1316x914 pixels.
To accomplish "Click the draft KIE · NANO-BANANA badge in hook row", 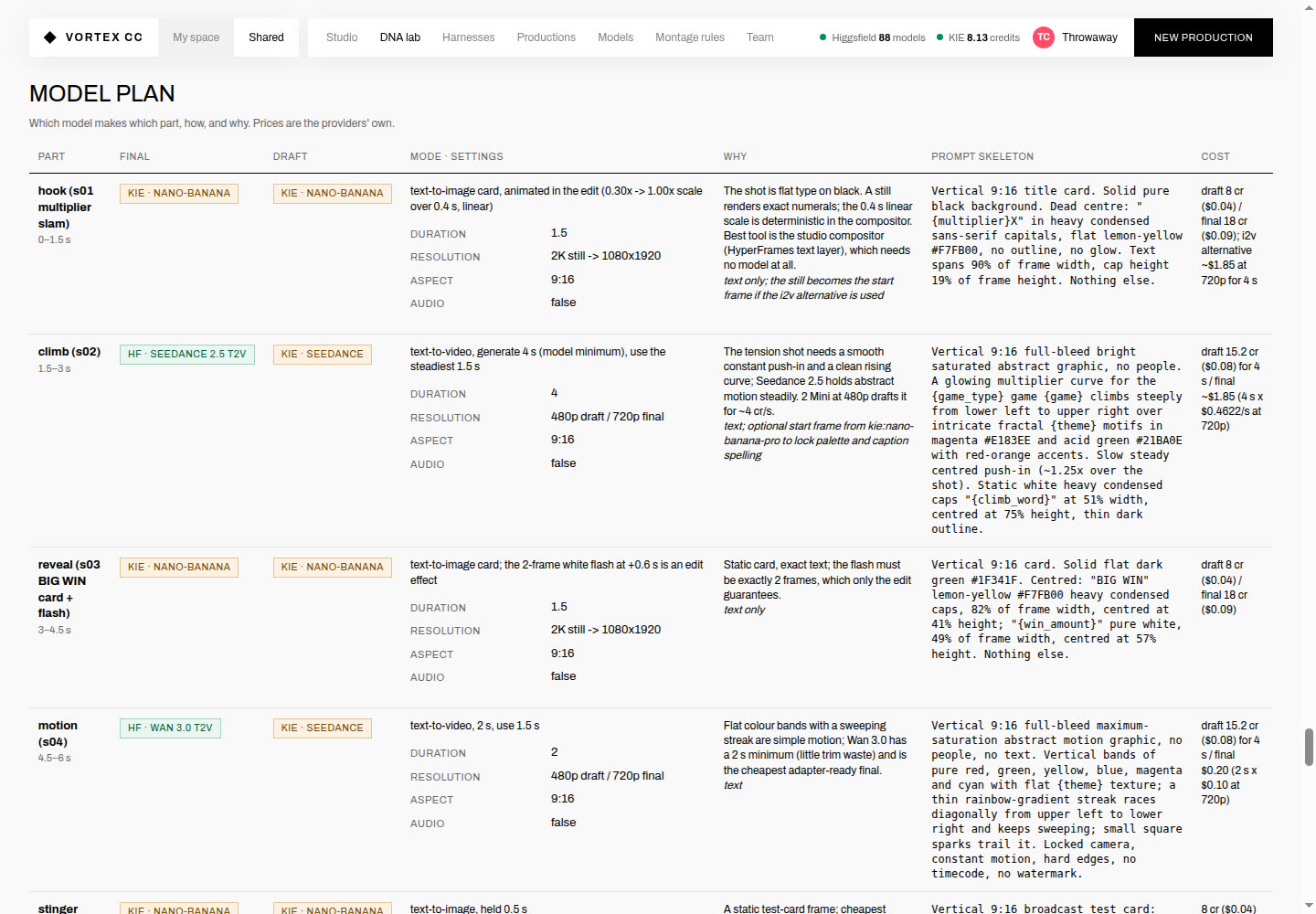I will coord(333,194).
